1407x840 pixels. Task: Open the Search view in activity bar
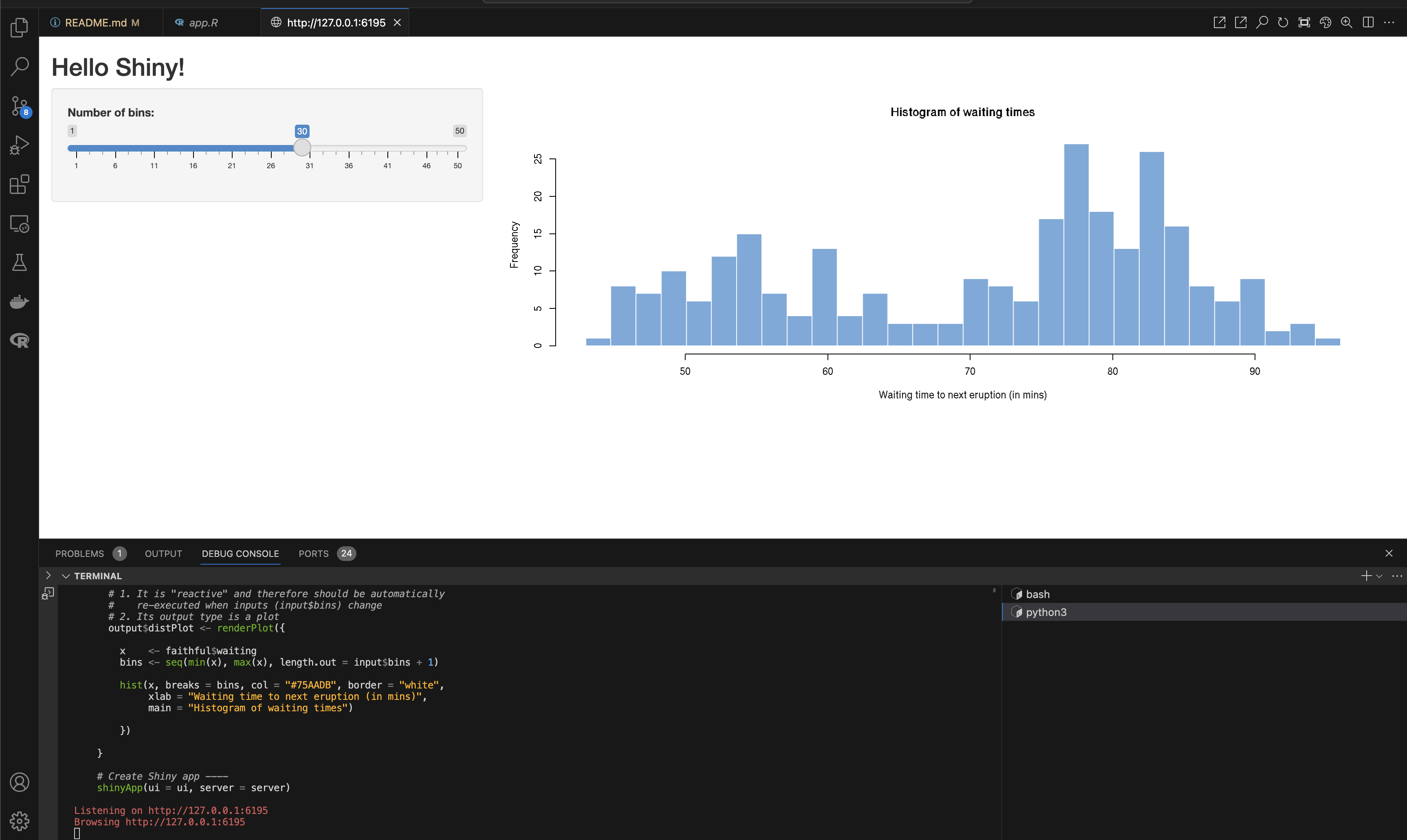tap(19, 66)
